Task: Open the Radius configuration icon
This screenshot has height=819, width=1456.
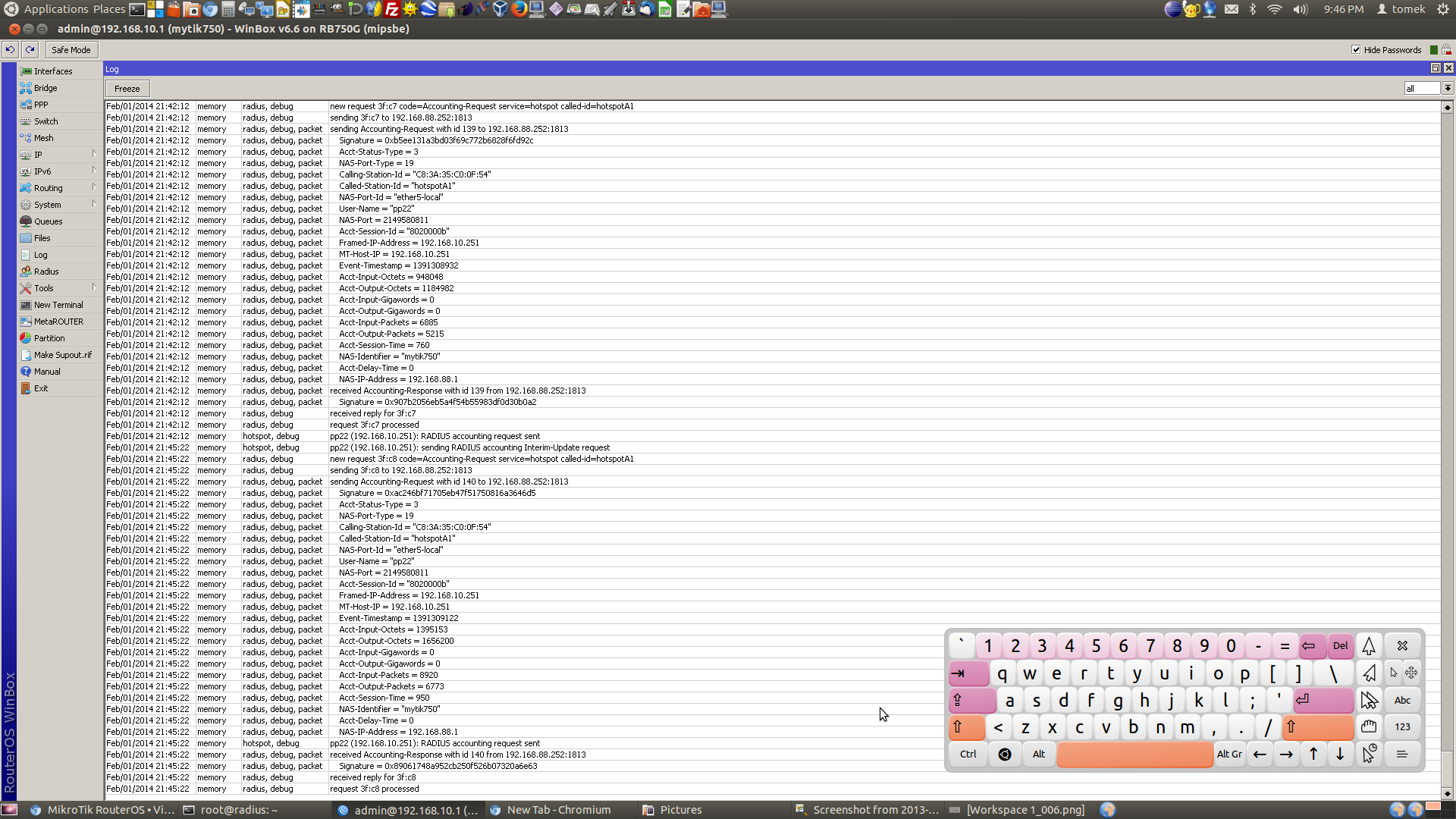Action: pyautogui.click(x=26, y=271)
